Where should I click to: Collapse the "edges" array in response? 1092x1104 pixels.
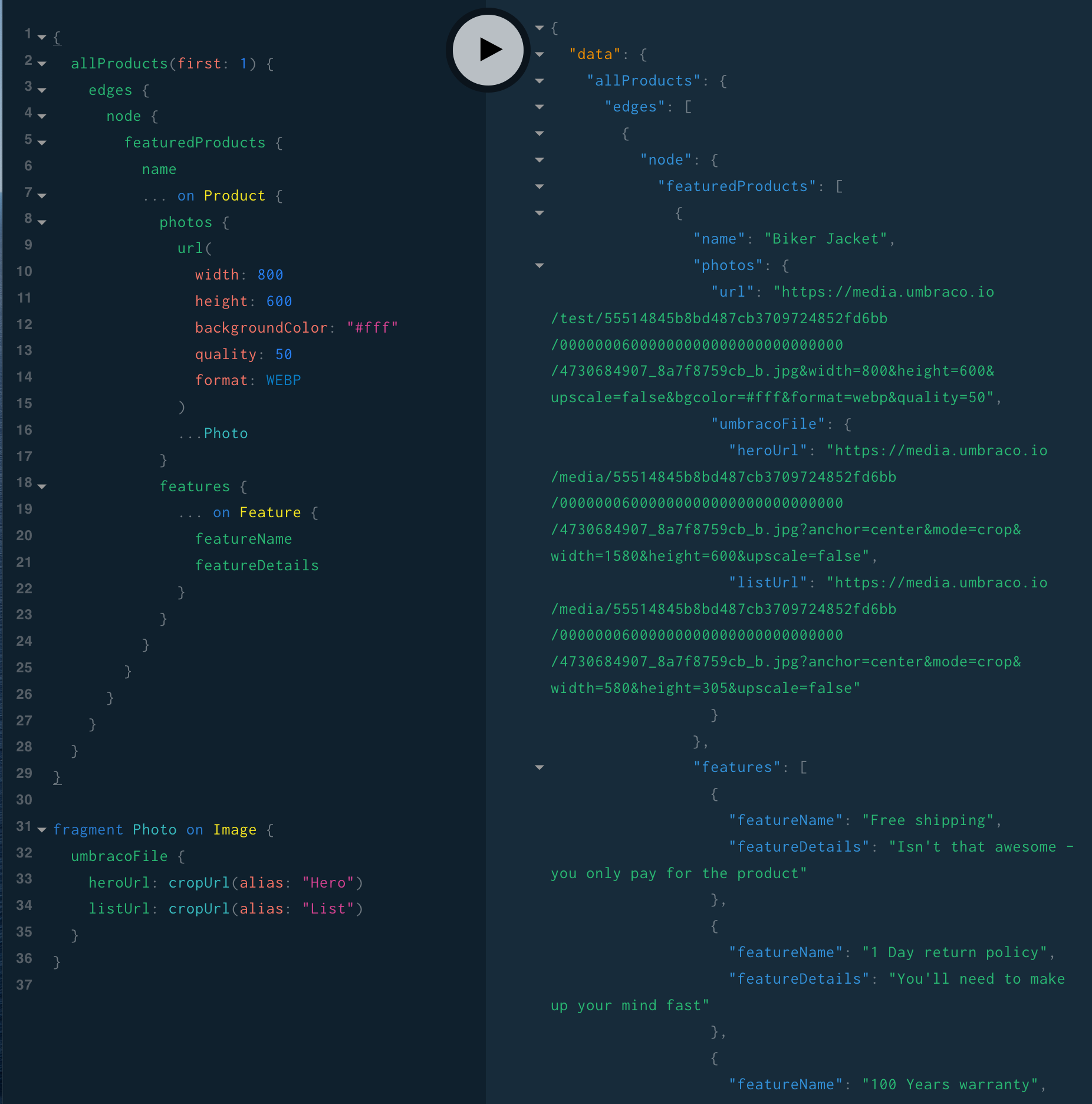click(x=540, y=107)
